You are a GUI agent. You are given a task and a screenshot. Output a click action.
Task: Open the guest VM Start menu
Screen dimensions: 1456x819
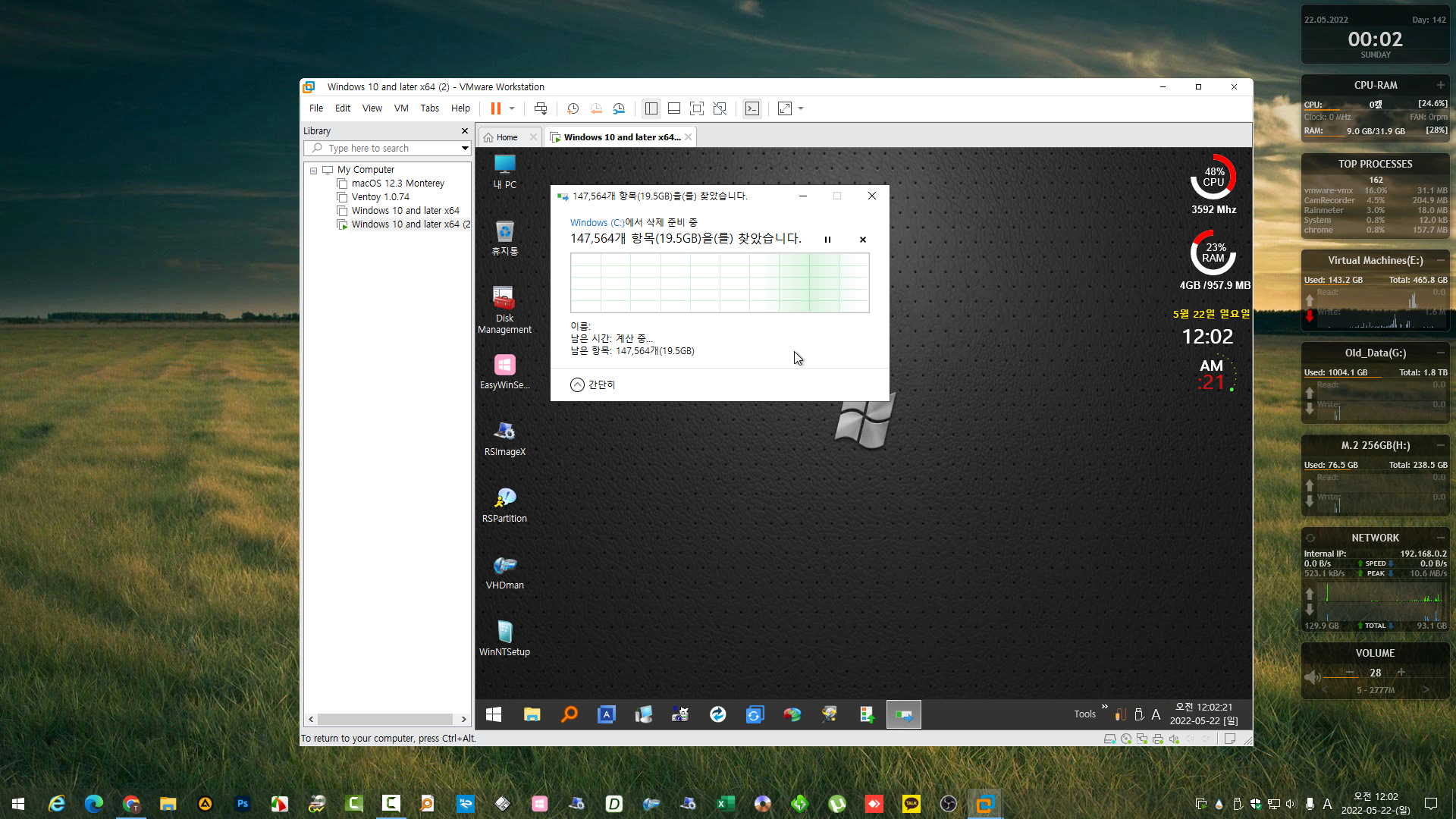pos(494,714)
